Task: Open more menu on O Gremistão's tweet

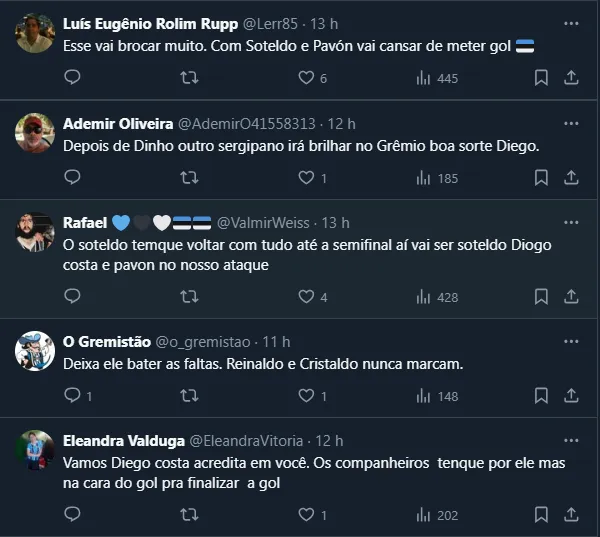Action: pos(571,340)
